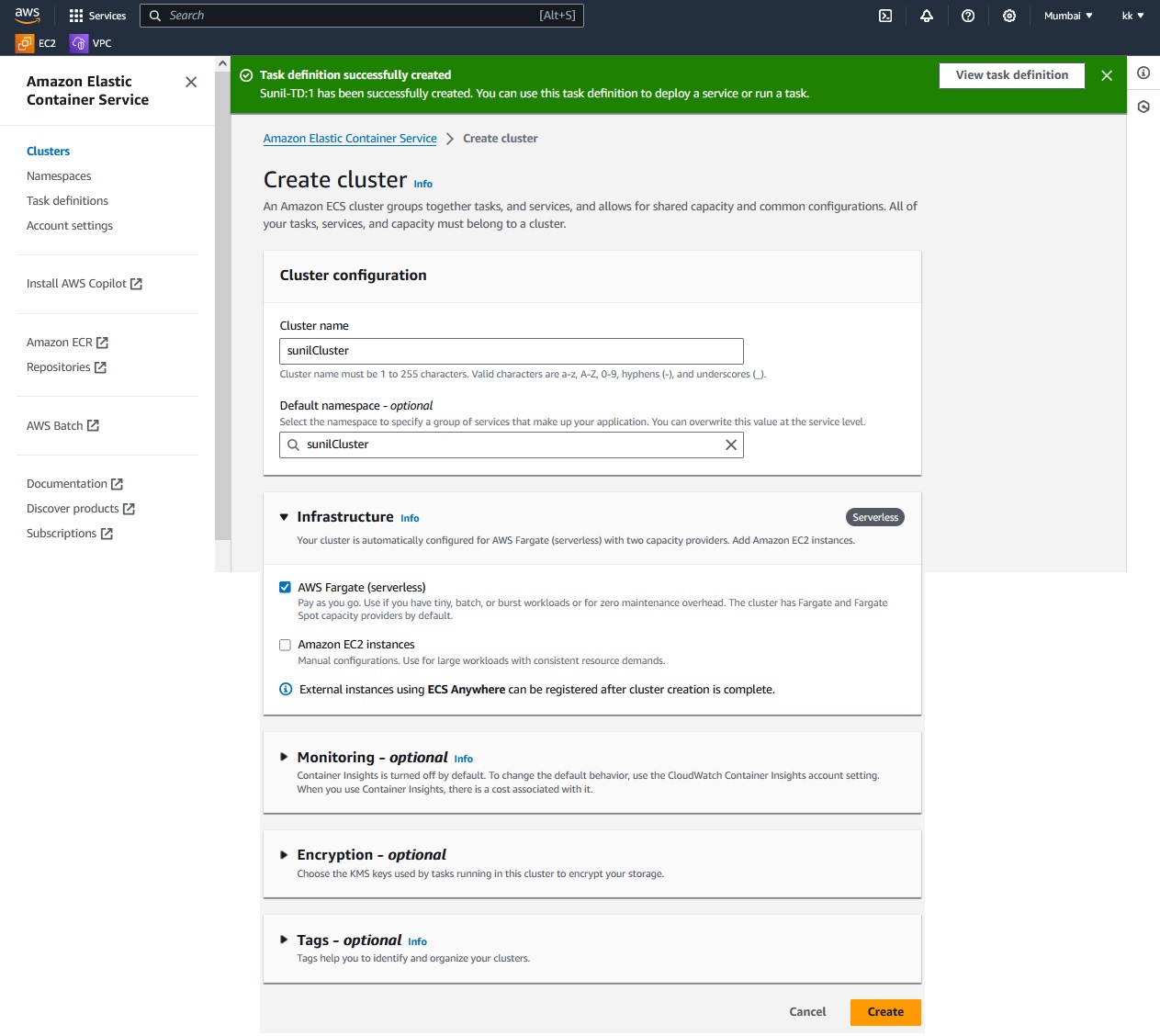Uncheck AWS Fargate (serverless) checkbox
Image resolution: width=1160 pixels, height=1036 pixels.
[286, 588]
